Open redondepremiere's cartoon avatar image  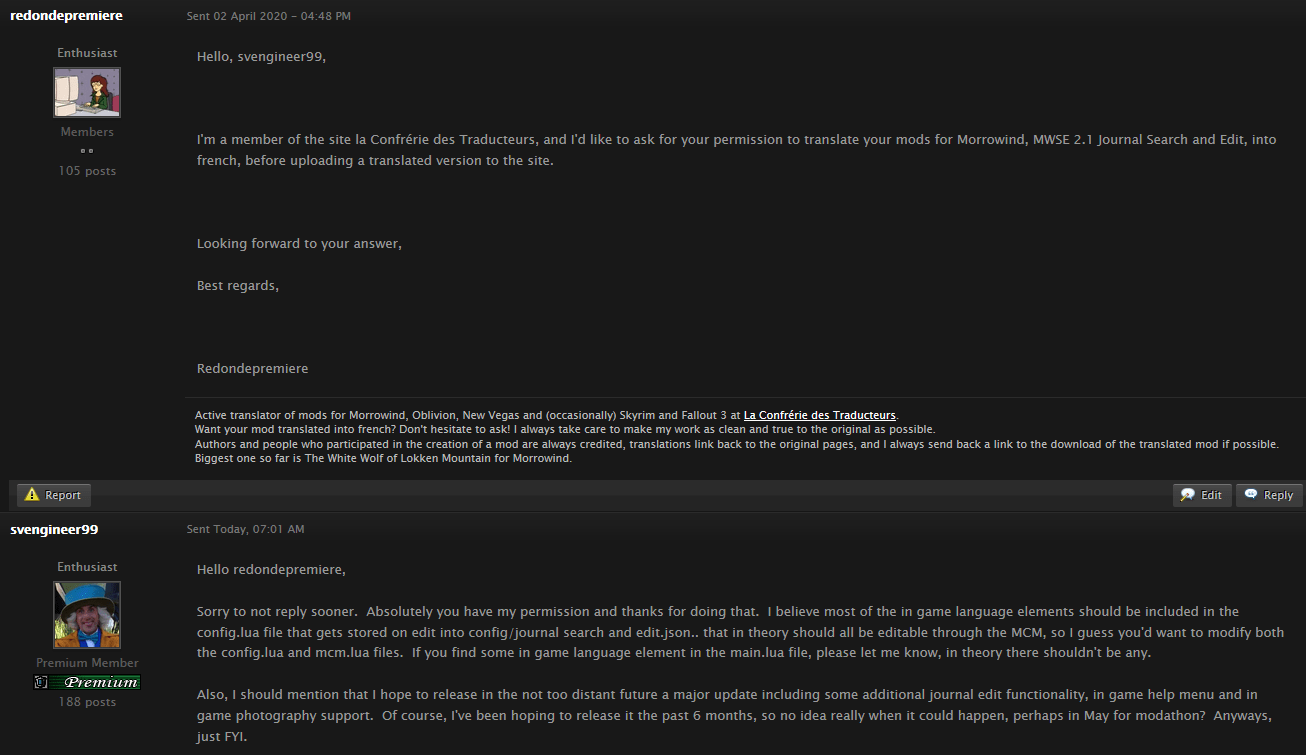(x=87, y=93)
